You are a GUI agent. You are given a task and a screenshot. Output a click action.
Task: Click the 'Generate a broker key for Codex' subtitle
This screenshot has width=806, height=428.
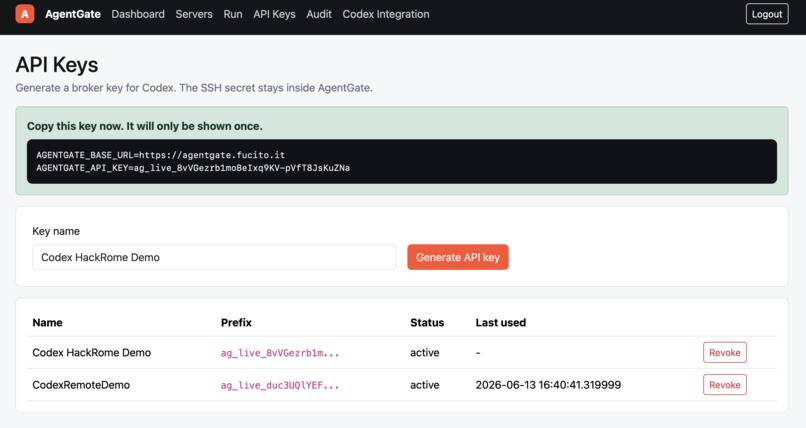194,88
